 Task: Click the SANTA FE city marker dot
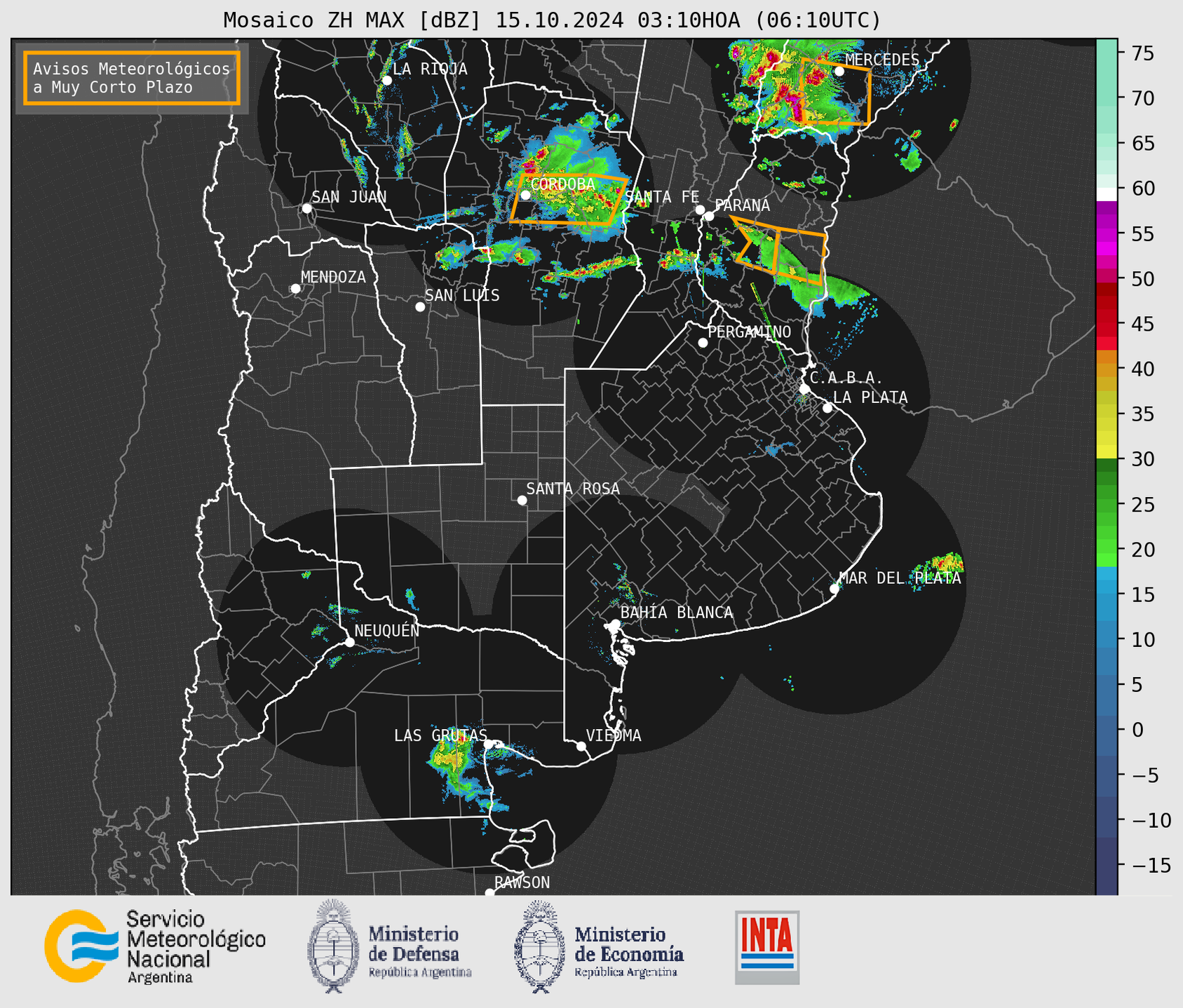pos(700,210)
